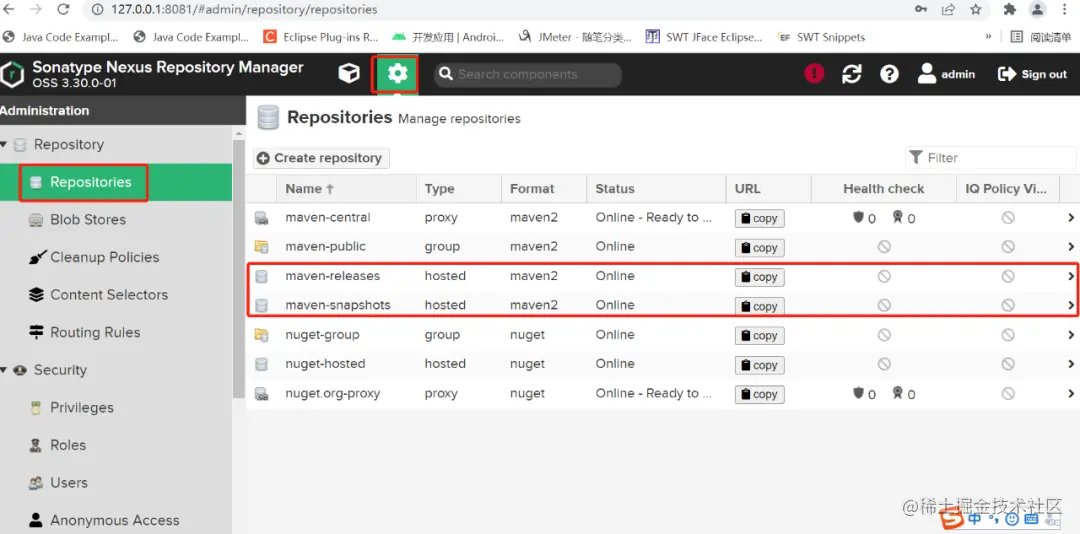Copy the maven-releases URL
This screenshot has width=1080, height=534.
[759, 277]
